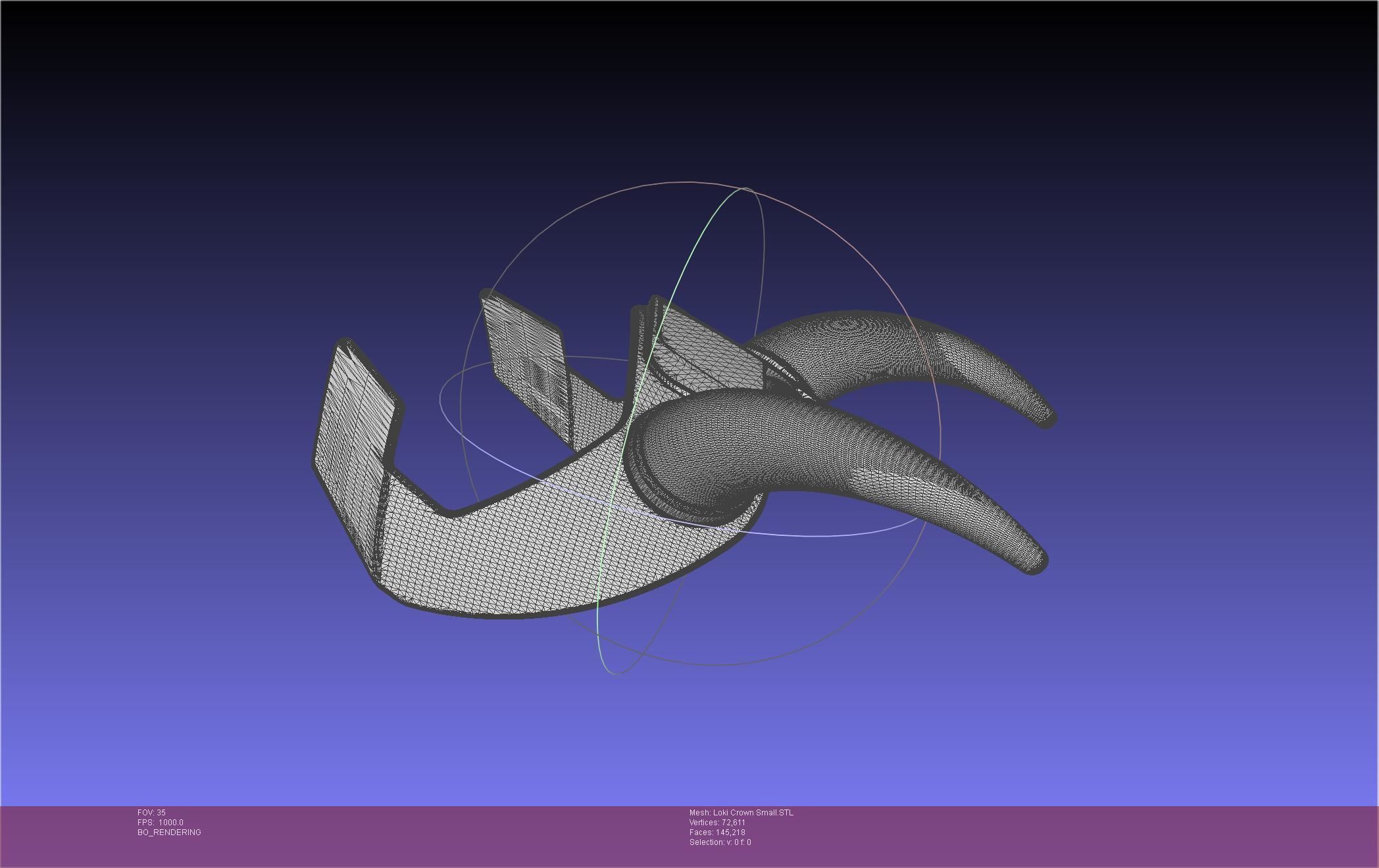
Task: Click the Selection: v: 0 f: 0 text
Action: coord(720,842)
